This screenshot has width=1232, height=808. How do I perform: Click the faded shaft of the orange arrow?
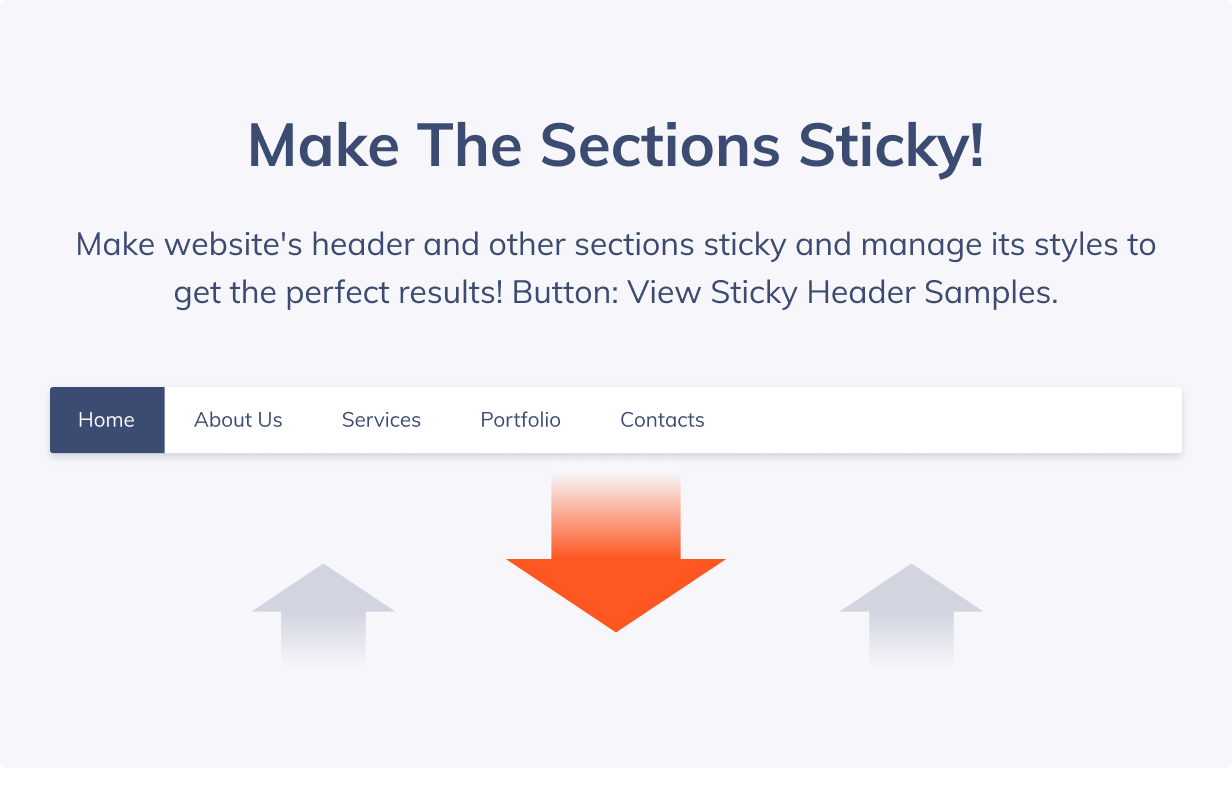click(x=616, y=516)
